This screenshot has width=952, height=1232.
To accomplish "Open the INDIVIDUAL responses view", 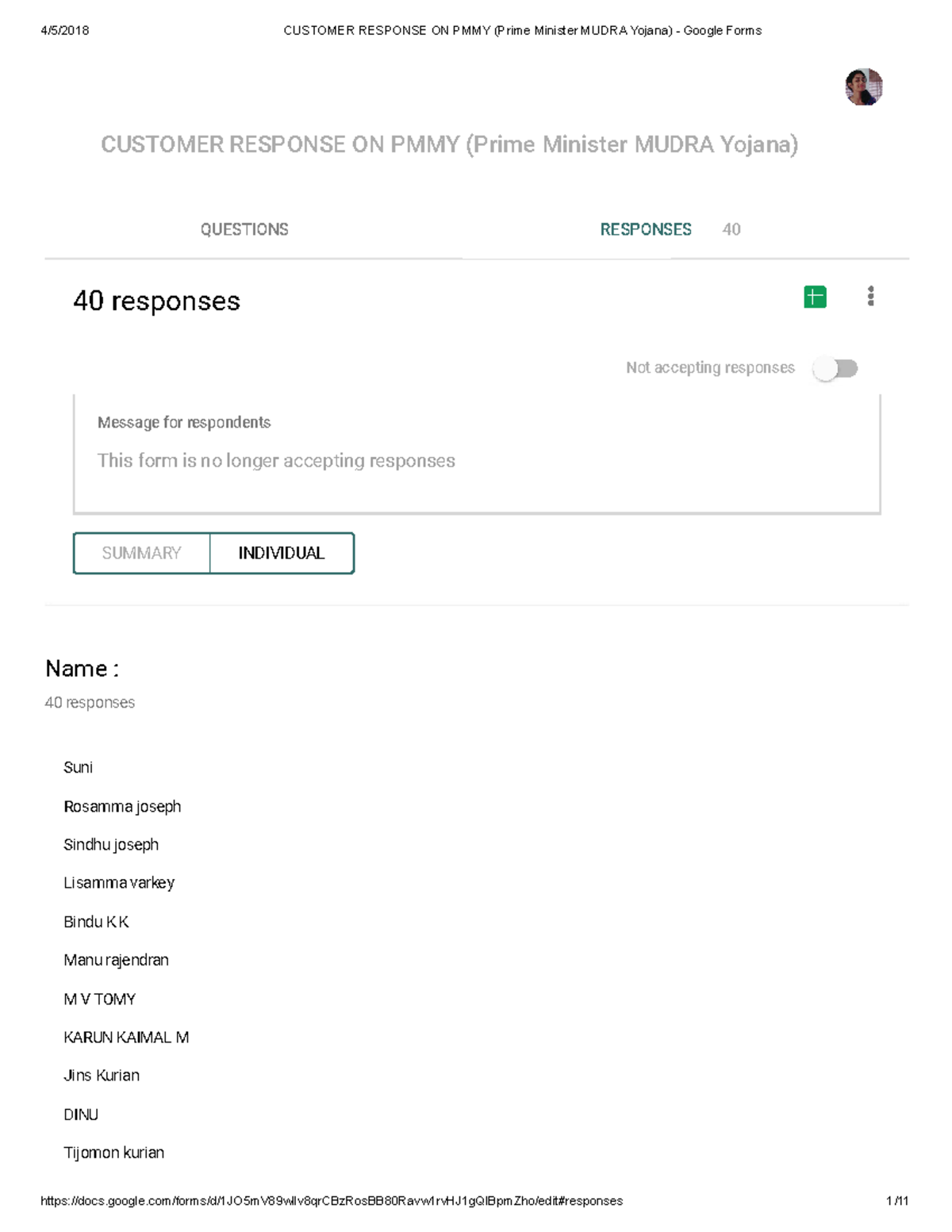I will coord(282,553).
